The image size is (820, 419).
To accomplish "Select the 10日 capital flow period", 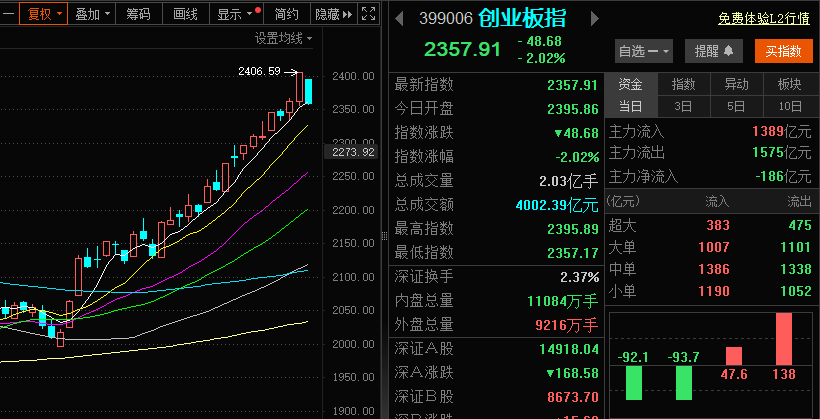I will 789,106.
